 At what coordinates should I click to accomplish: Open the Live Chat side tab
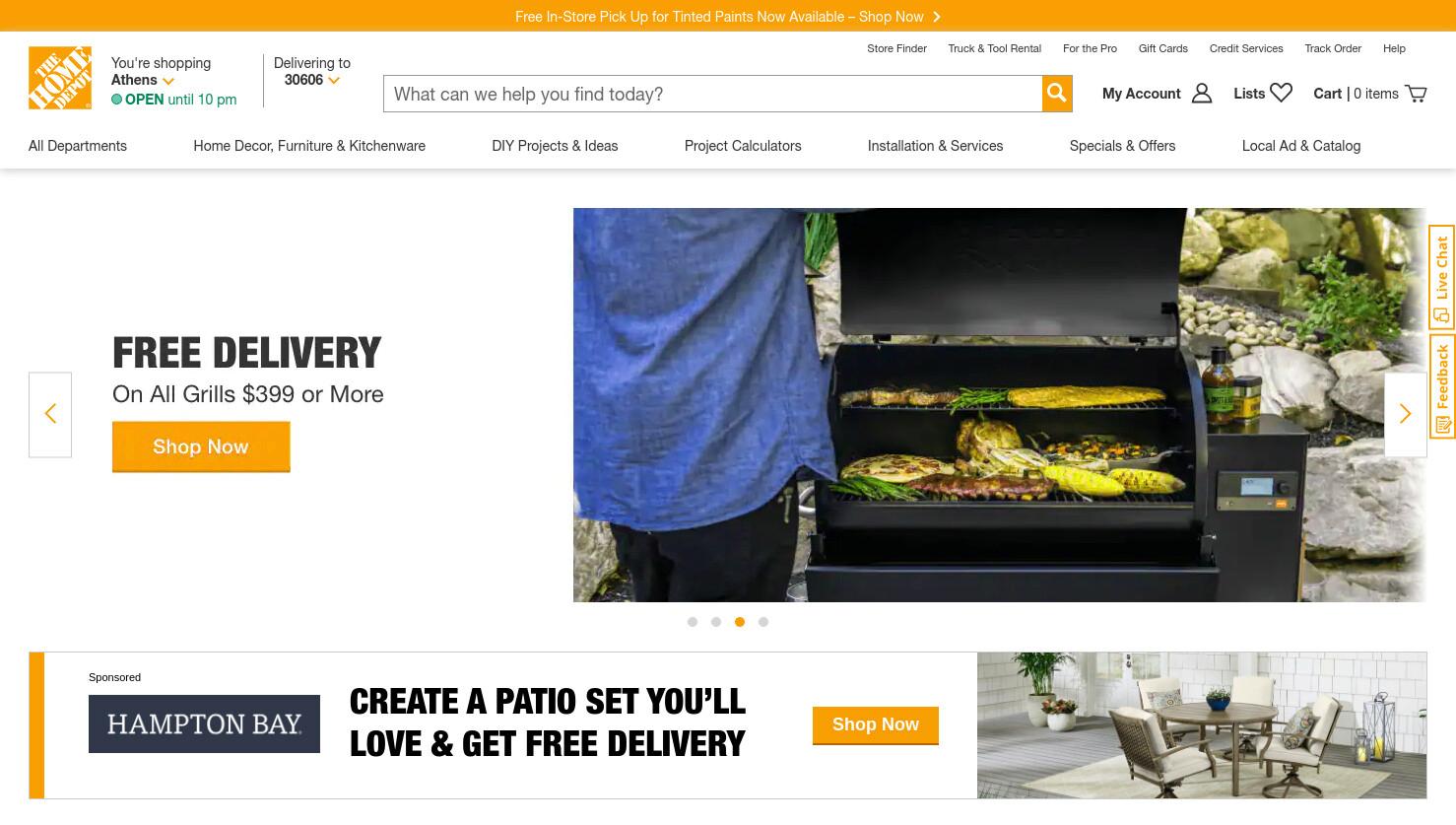click(1442, 278)
